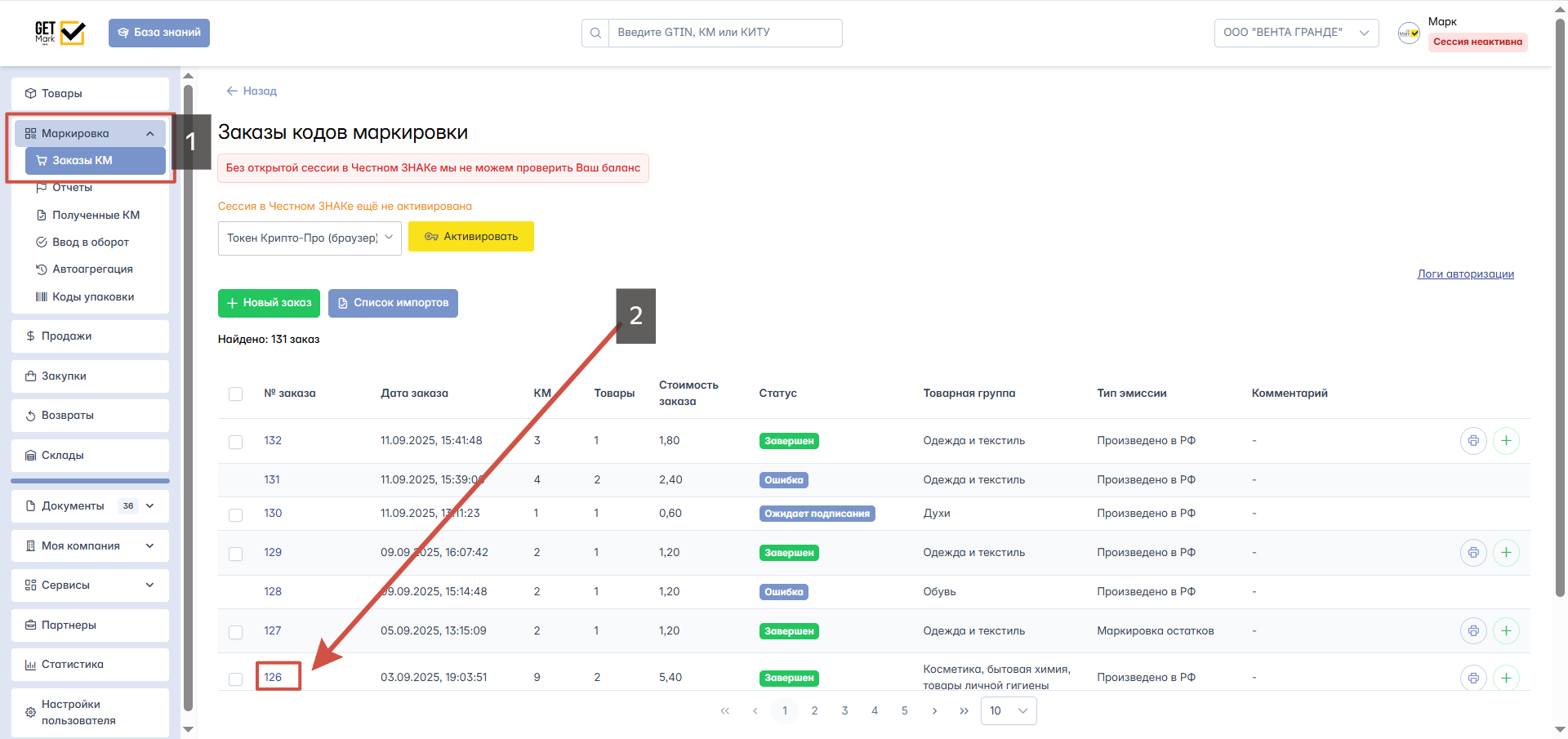Viewport: 1568px width, 739px height.
Task: Open order number 128
Action: tap(273, 591)
